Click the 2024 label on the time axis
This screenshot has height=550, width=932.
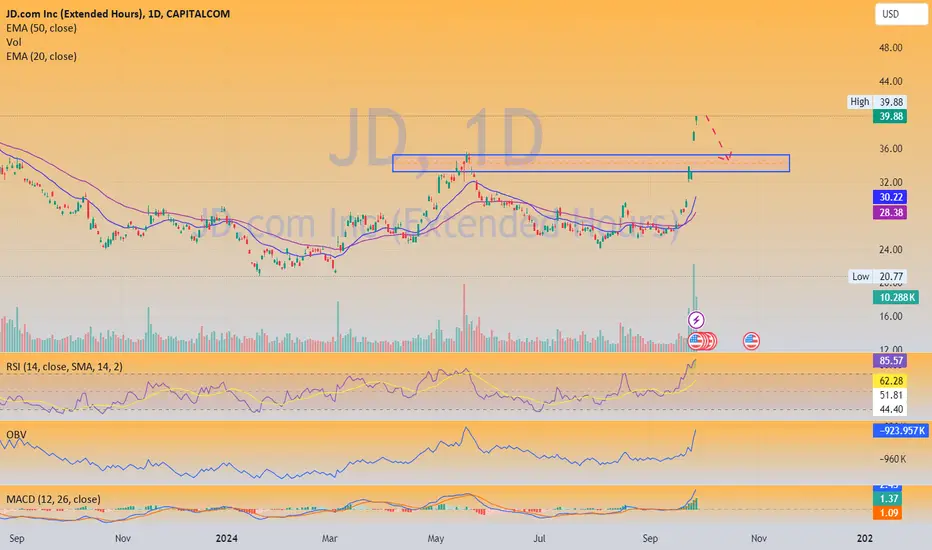point(226,538)
